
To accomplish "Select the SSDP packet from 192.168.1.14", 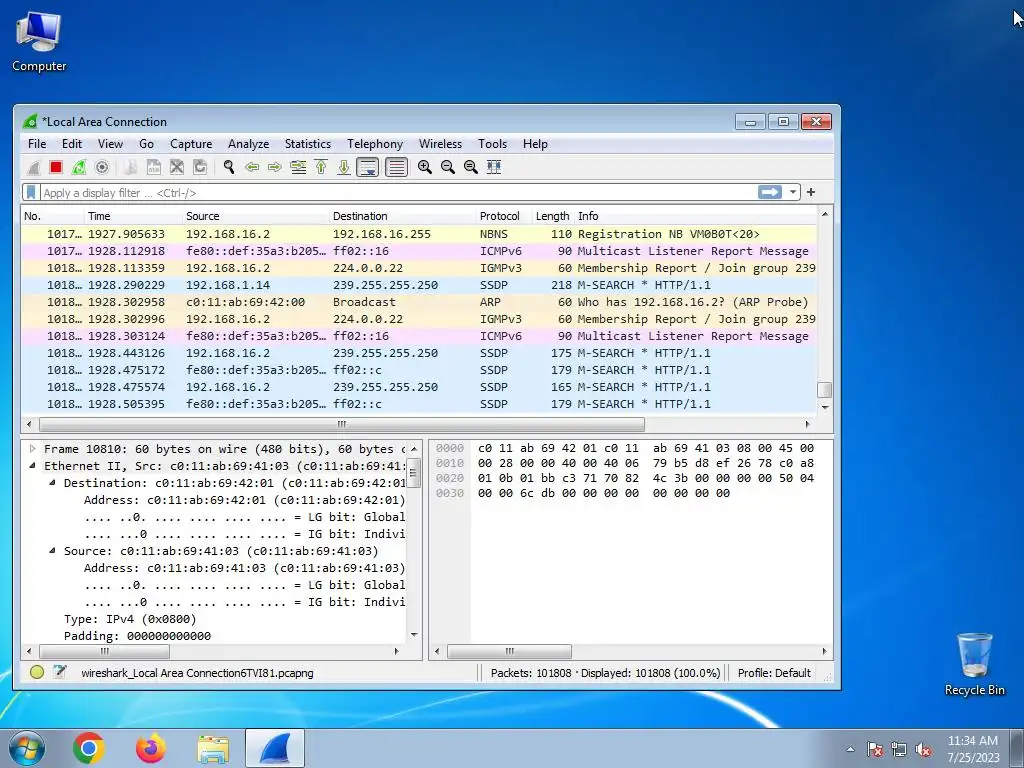I will click(419, 285).
